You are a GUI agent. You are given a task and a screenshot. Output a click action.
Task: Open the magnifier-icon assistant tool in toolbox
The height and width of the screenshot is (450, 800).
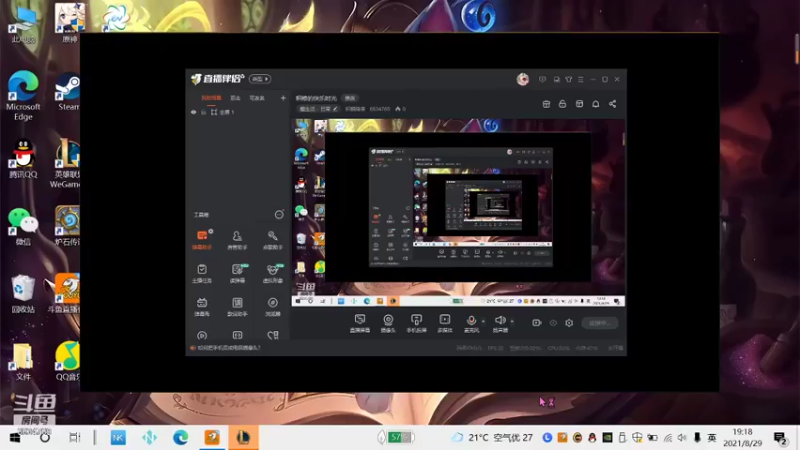pos(272,239)
